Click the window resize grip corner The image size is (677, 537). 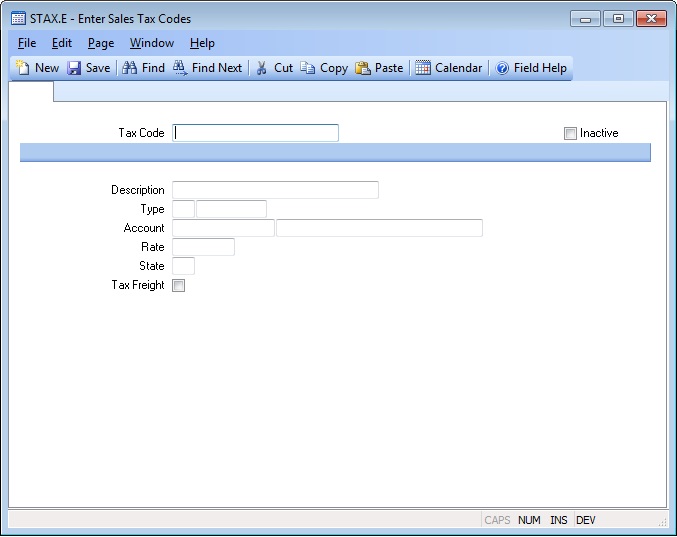(x=662, y=522)
